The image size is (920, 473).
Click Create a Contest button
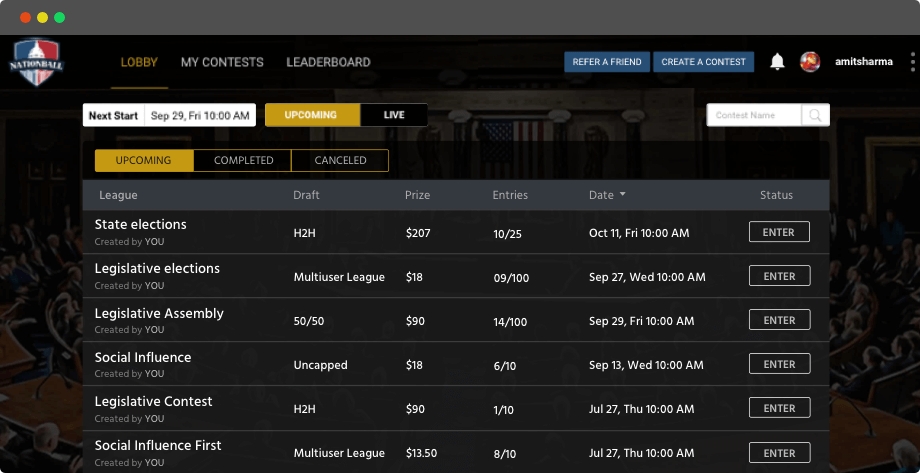click(x=703, y=62)
